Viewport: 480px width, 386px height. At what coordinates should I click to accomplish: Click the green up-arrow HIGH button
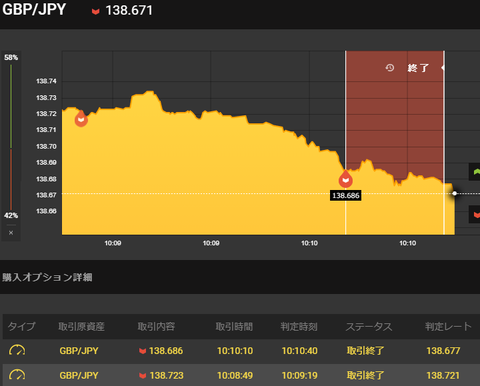pyautogui.click(x=476, y=171)
